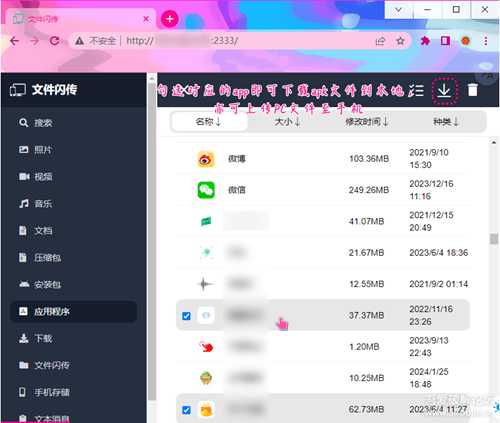Click the download icon in the toolbar

point(444,90)
